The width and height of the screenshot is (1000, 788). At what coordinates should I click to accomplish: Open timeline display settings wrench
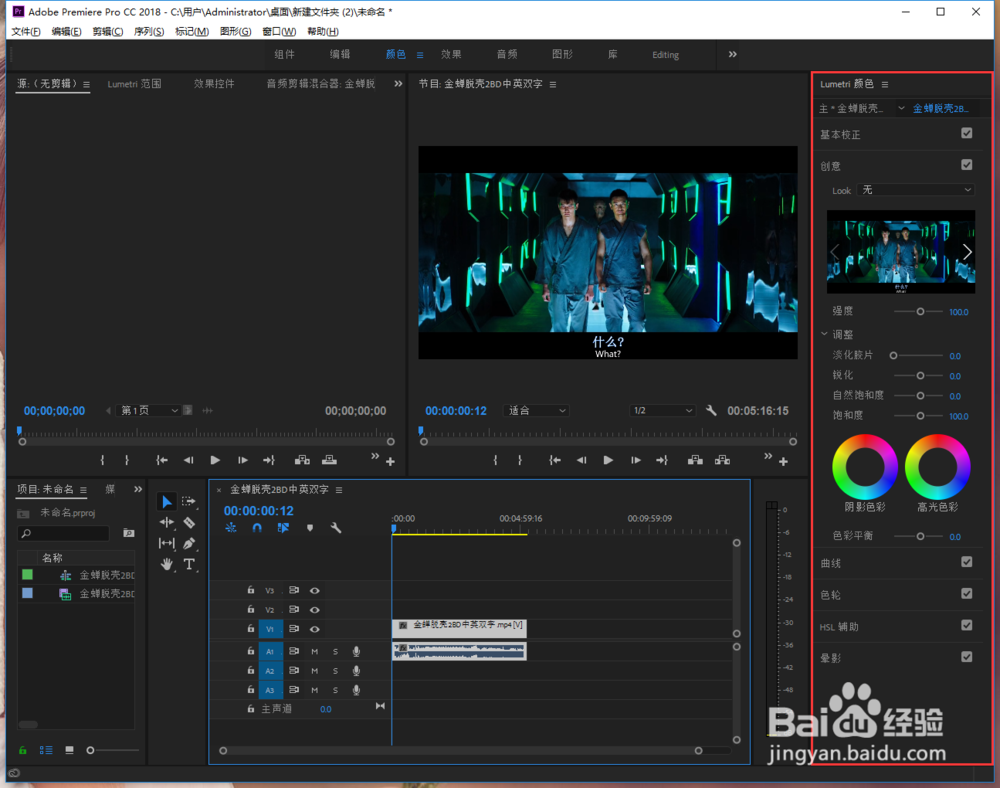336,528
